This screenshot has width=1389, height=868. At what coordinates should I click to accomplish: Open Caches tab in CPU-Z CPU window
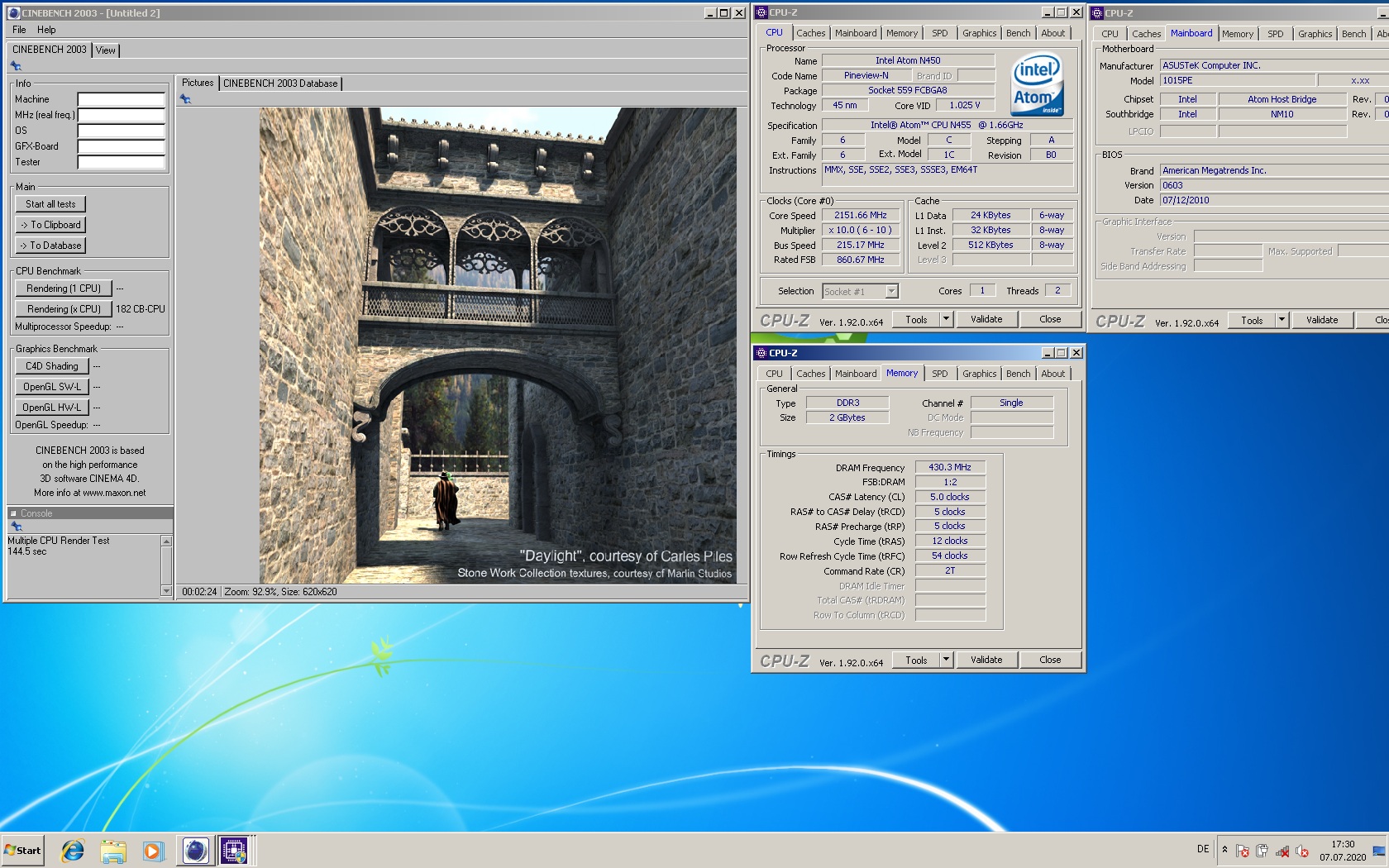click(x=811, y=33)
